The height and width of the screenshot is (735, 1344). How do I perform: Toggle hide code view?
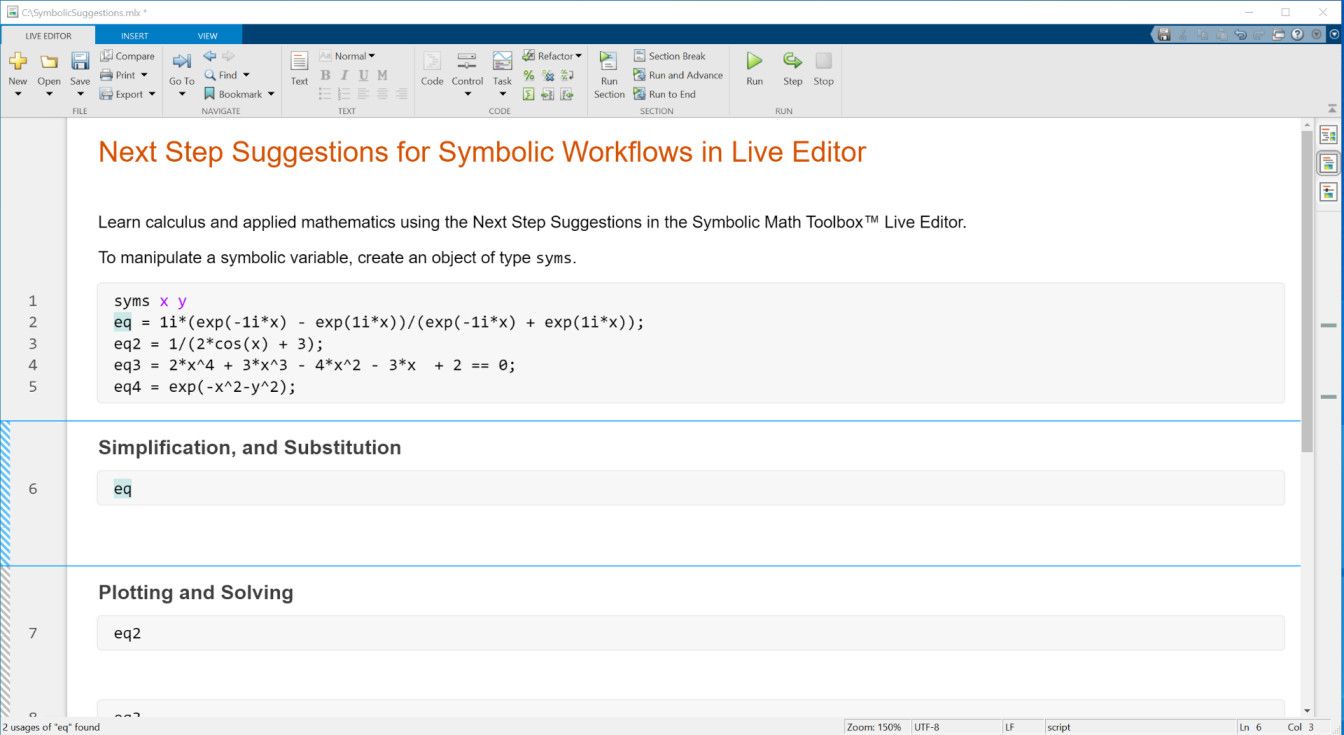pos(1328,192)
